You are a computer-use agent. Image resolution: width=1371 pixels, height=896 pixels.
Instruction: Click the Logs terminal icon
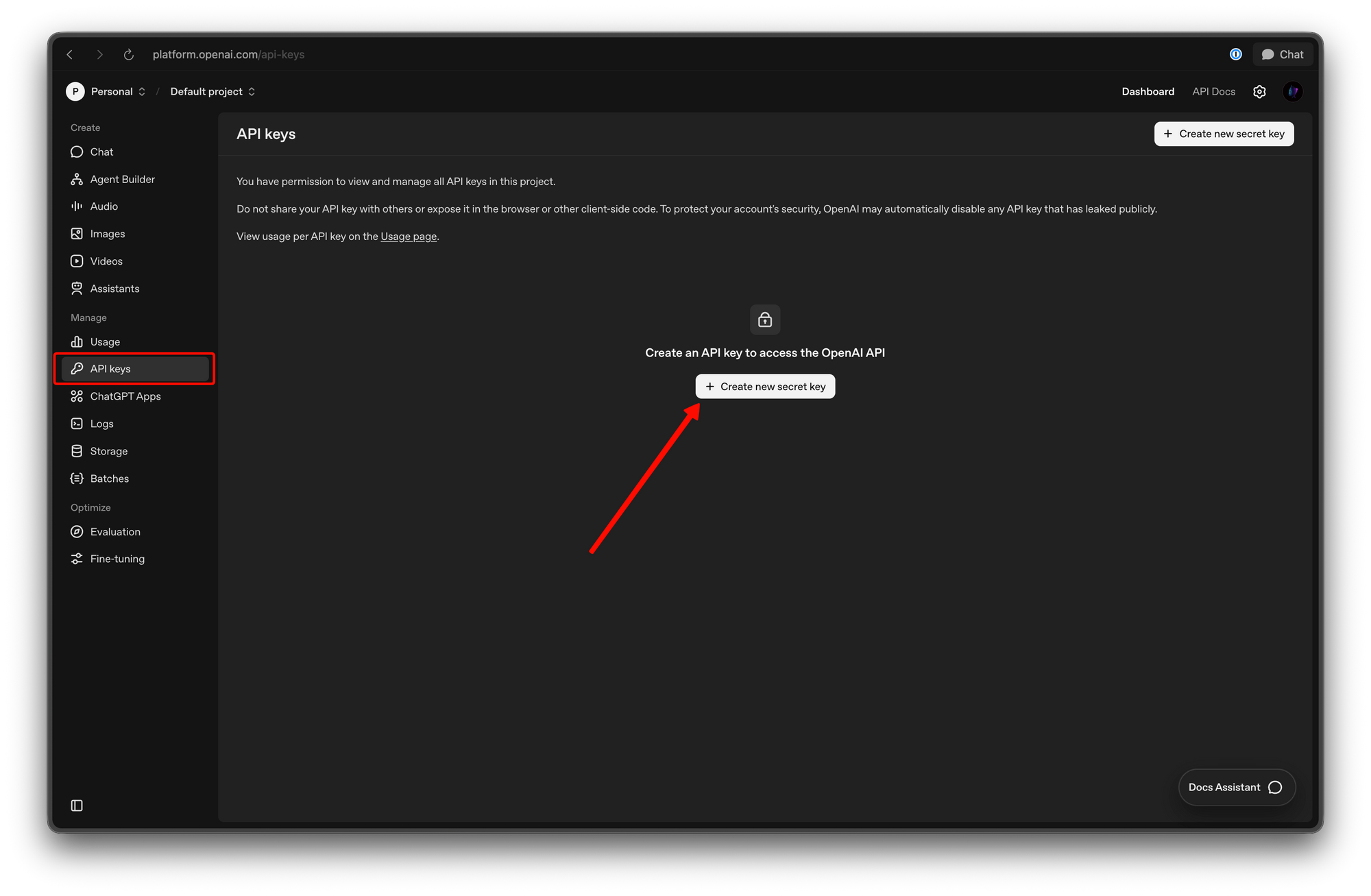tap(77, 424)
